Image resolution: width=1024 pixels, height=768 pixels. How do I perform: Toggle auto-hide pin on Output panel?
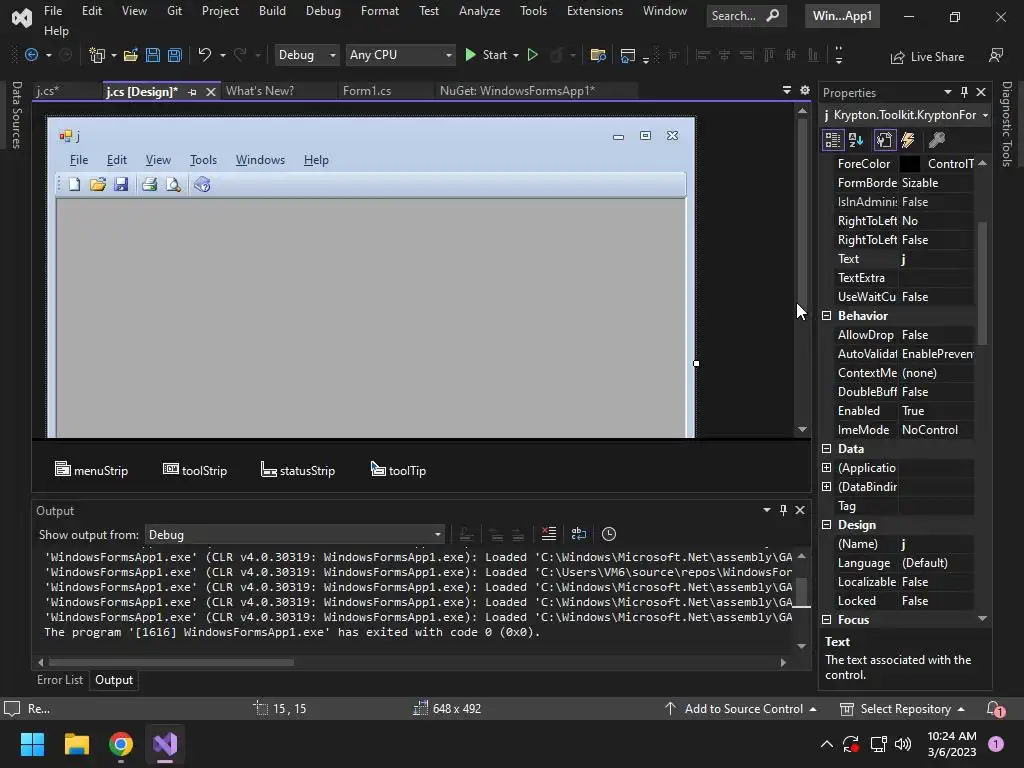click(783, 510)
